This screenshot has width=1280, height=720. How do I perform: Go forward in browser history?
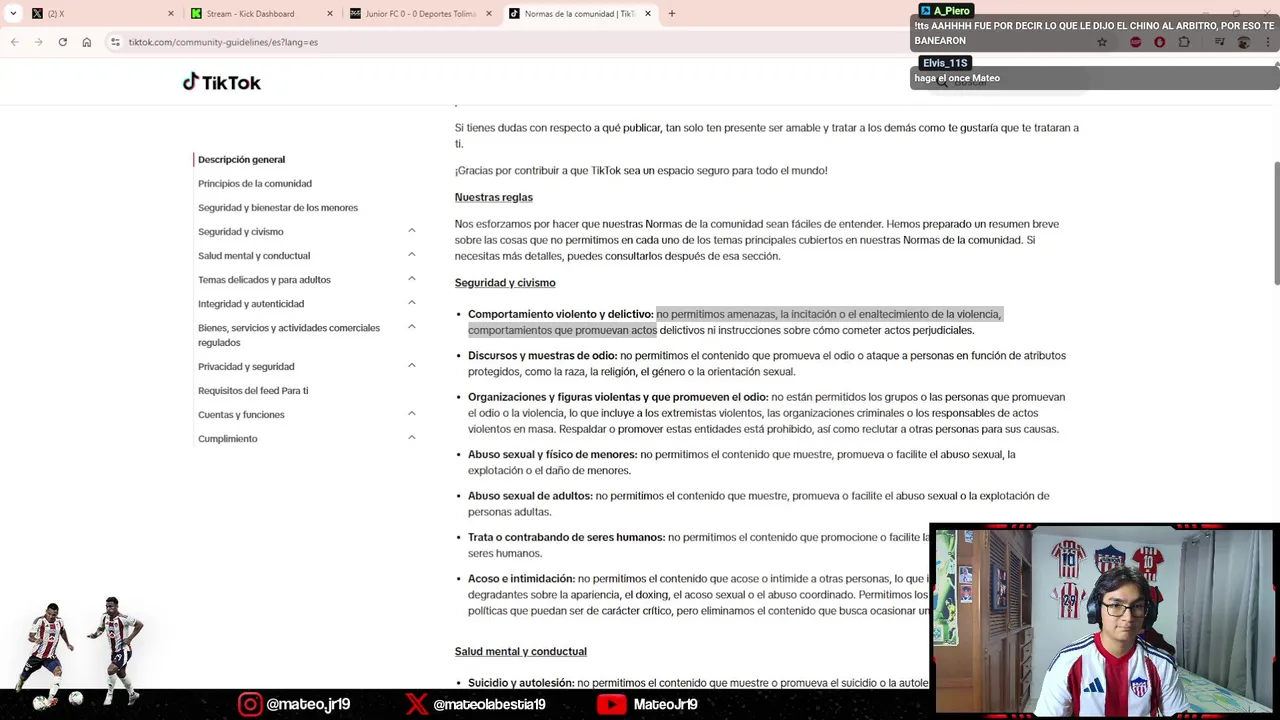click(x=38, y=42)
